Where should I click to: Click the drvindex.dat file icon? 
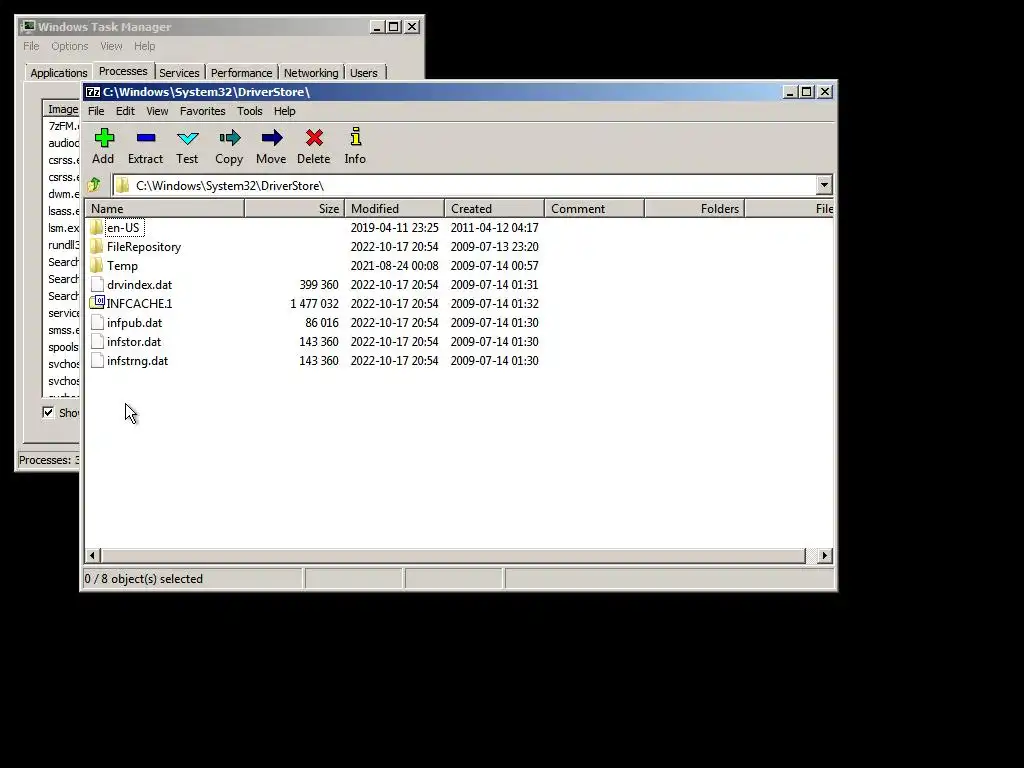tap(97, 284)
